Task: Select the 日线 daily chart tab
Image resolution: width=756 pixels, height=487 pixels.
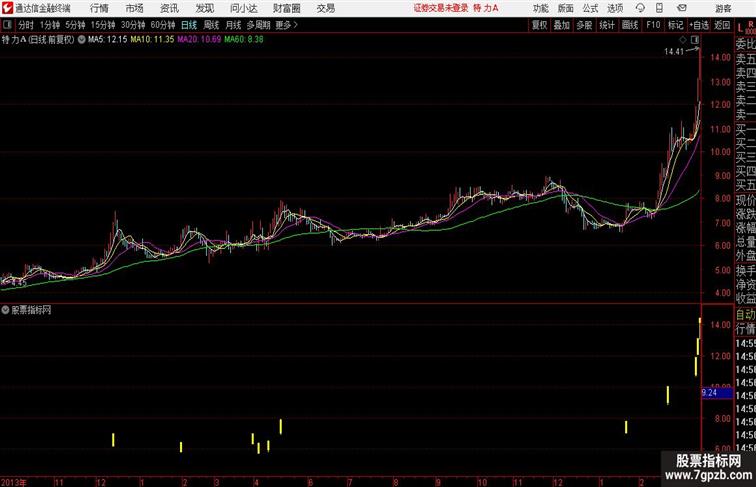Action: click(189, 25)
